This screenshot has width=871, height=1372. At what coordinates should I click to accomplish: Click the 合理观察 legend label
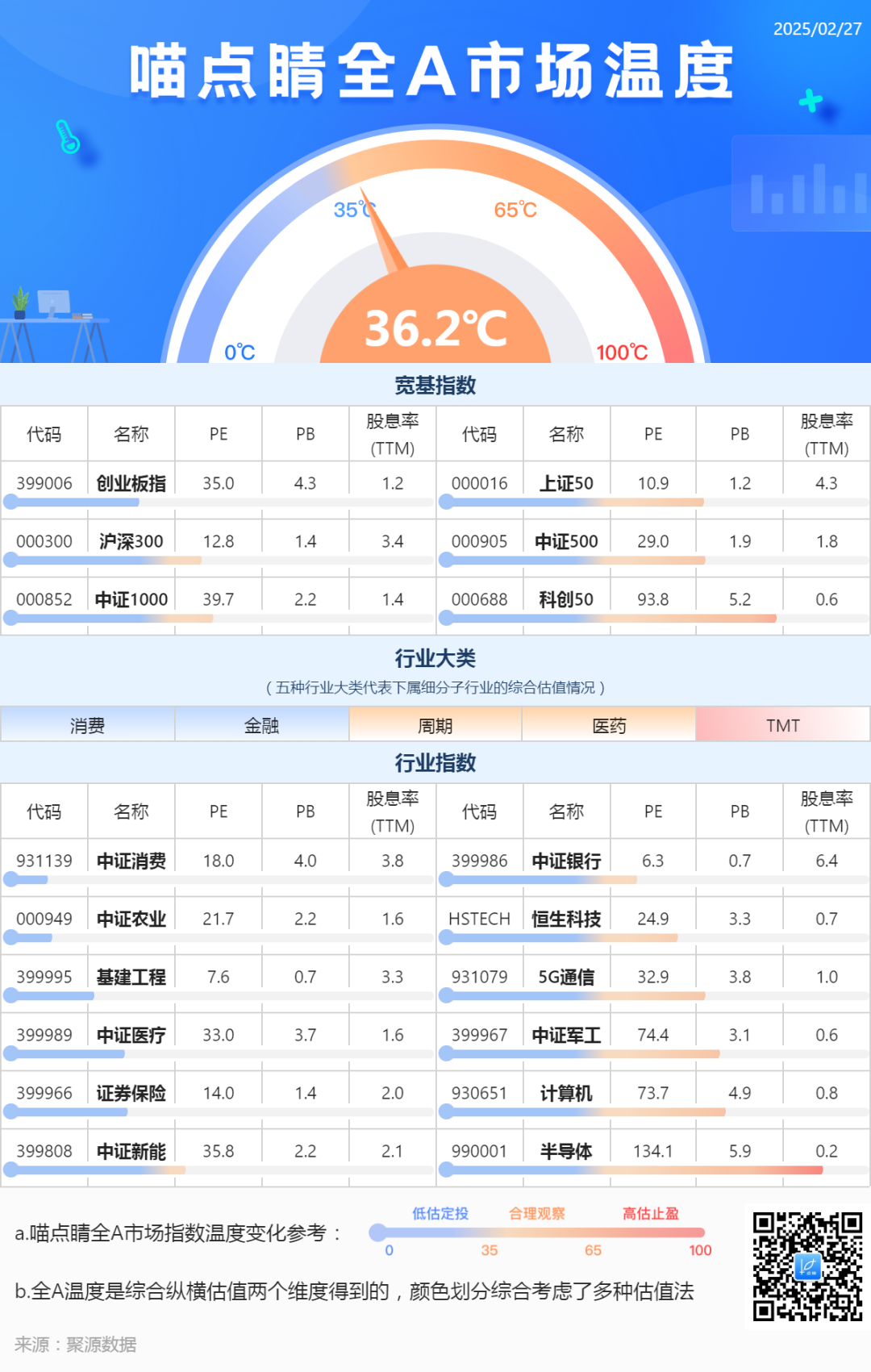[537, 1213]
